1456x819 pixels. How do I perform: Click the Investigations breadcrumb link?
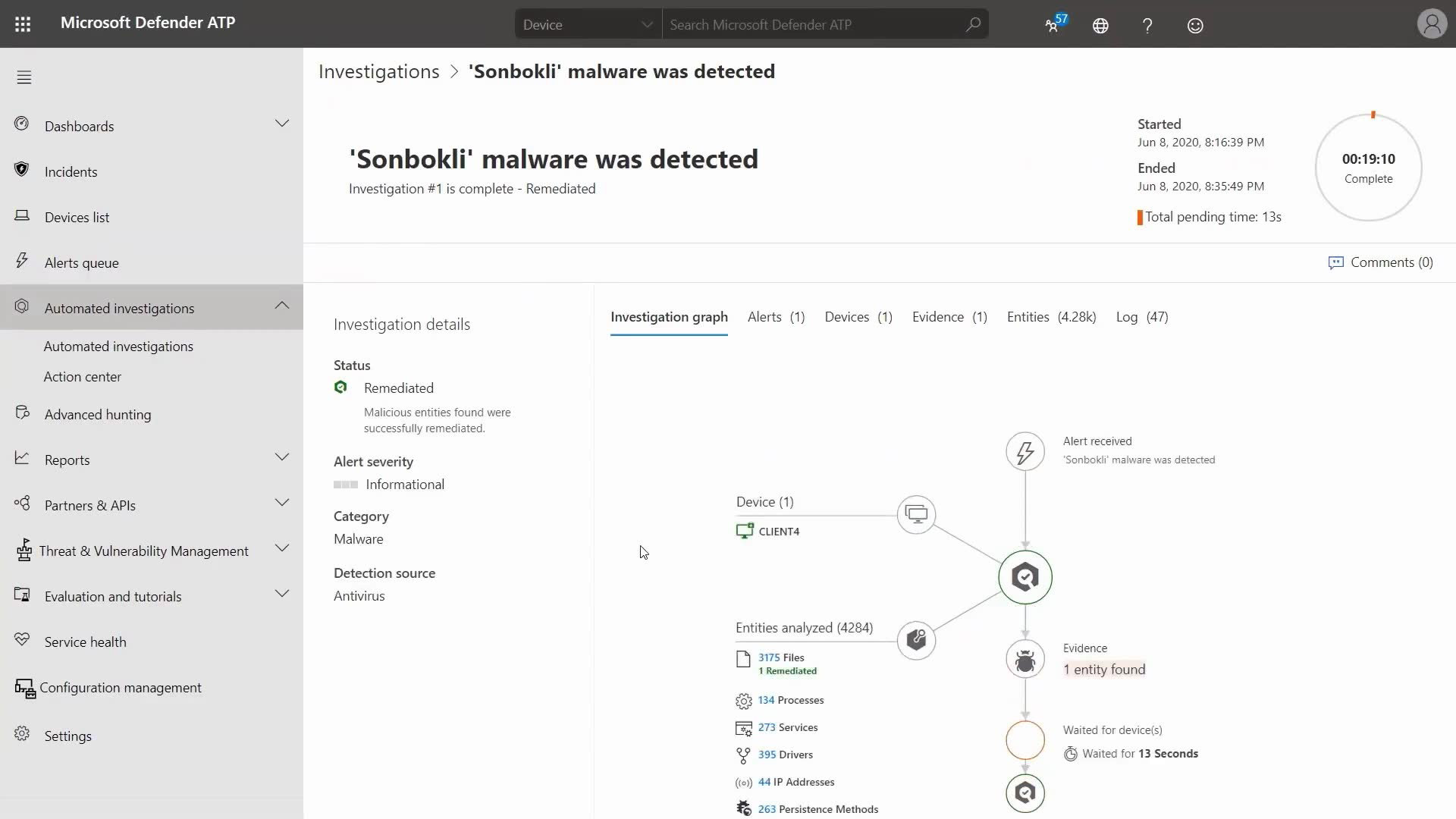378,71
